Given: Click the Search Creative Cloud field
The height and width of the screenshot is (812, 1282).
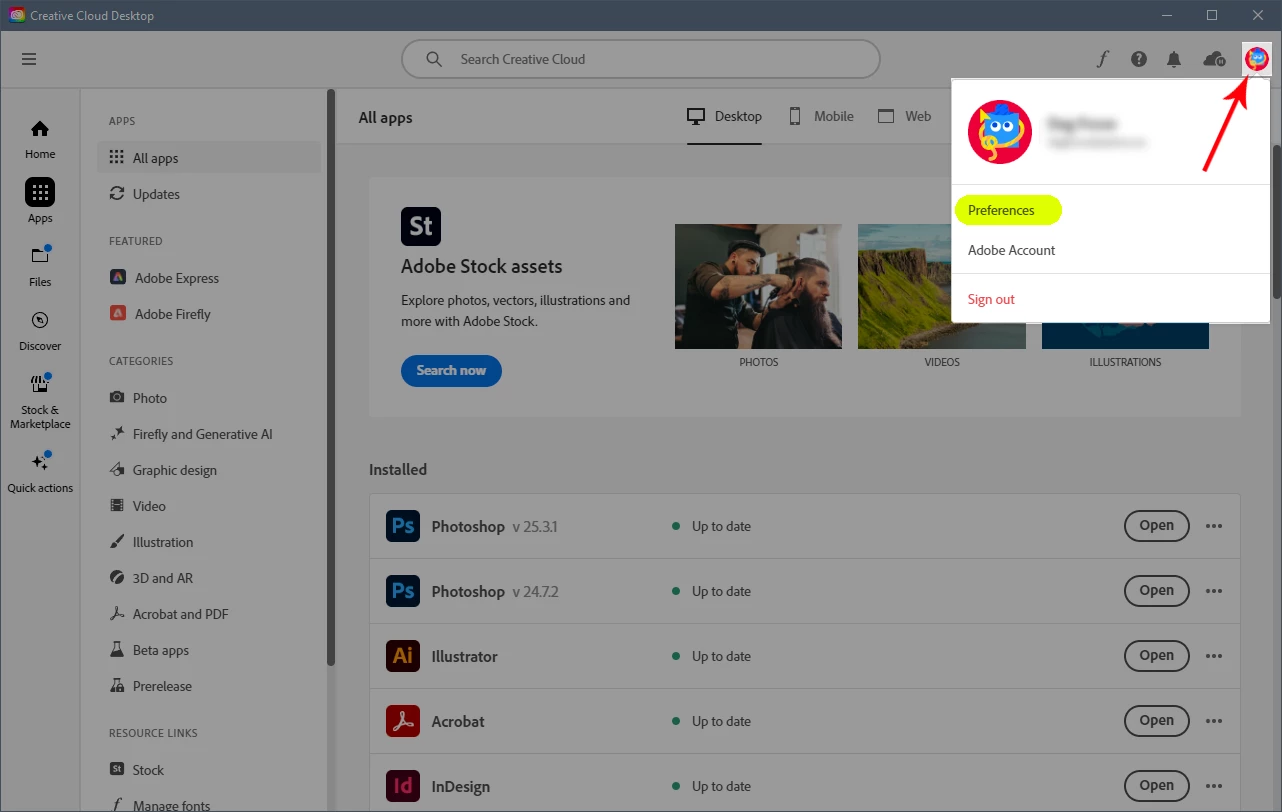Looking at the screenshot, I should point(641,59).
